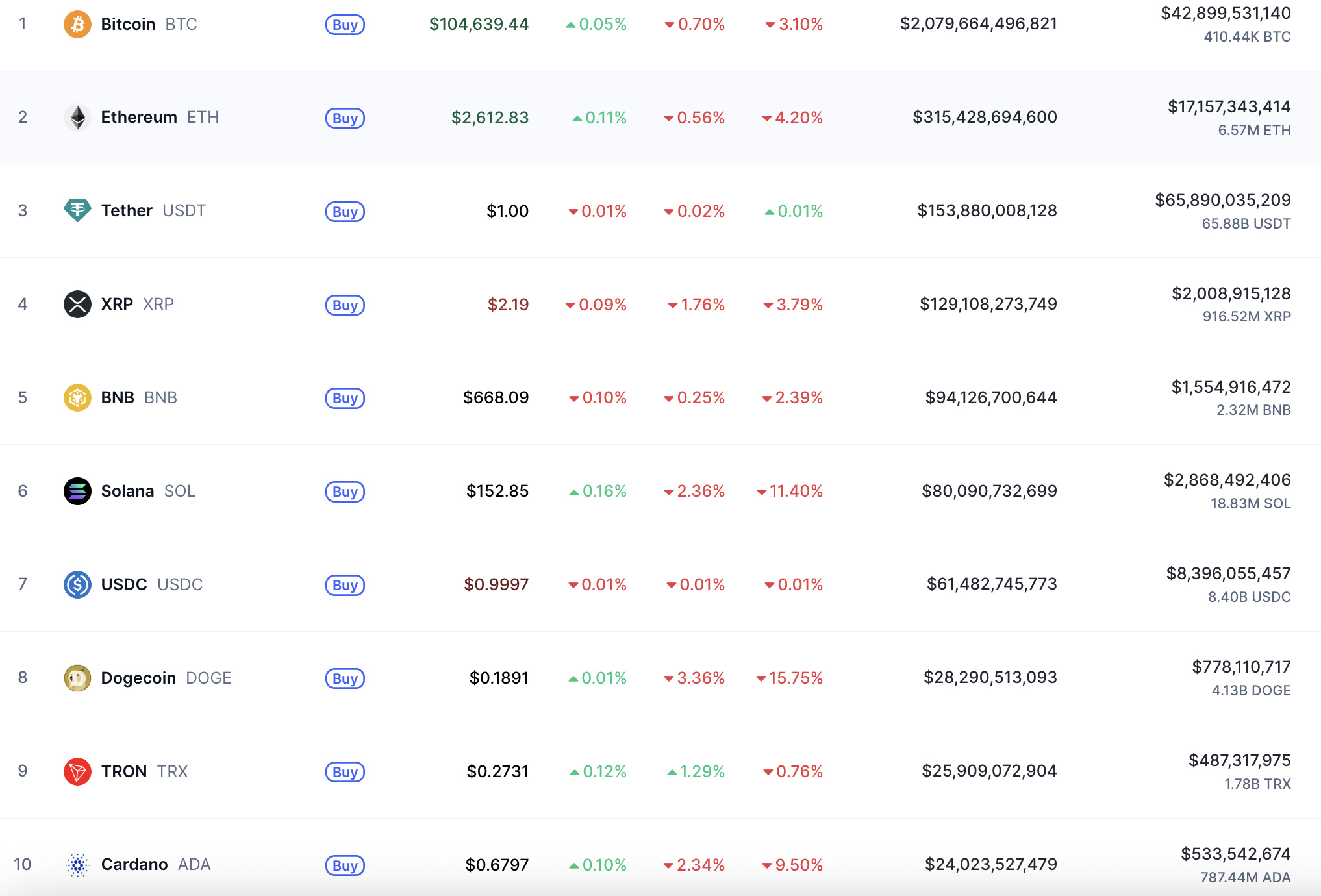Click the TRON logo icon
This screenshot has height=896, width=1321.
(77, 771)
